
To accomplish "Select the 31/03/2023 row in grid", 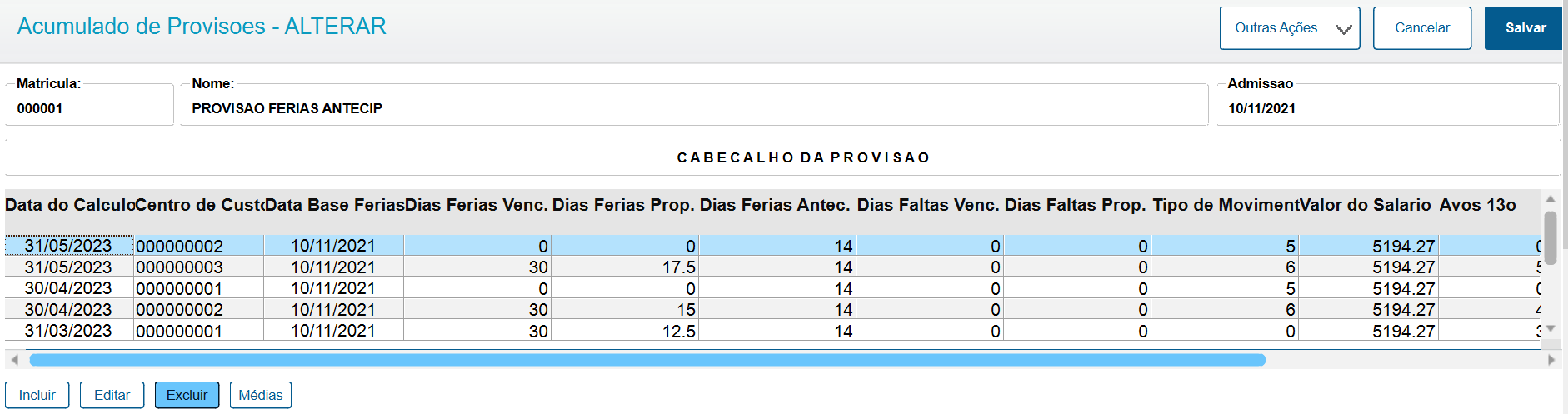I will click(x=68, y=331).
